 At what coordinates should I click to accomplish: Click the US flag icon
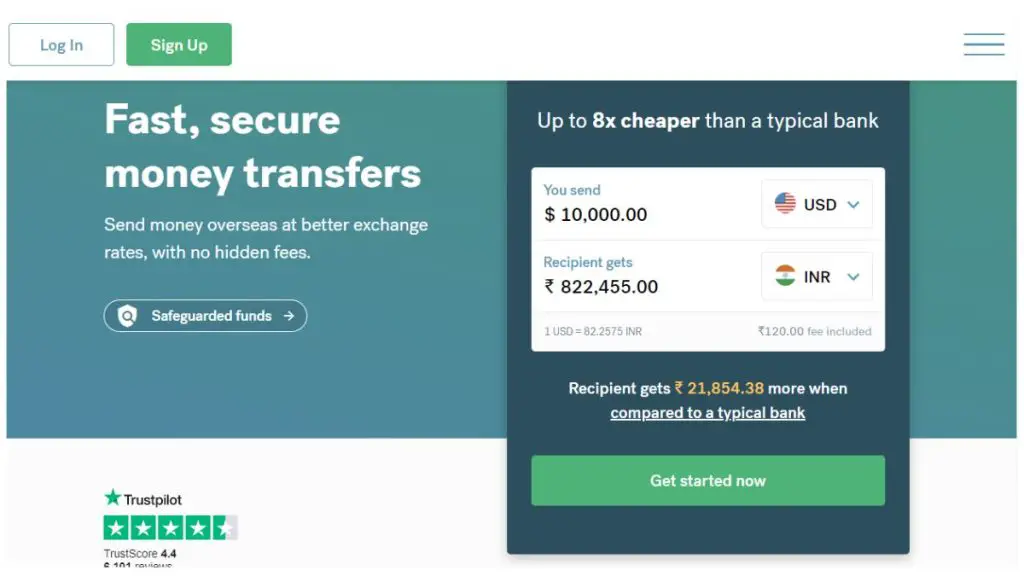[785, 204]
